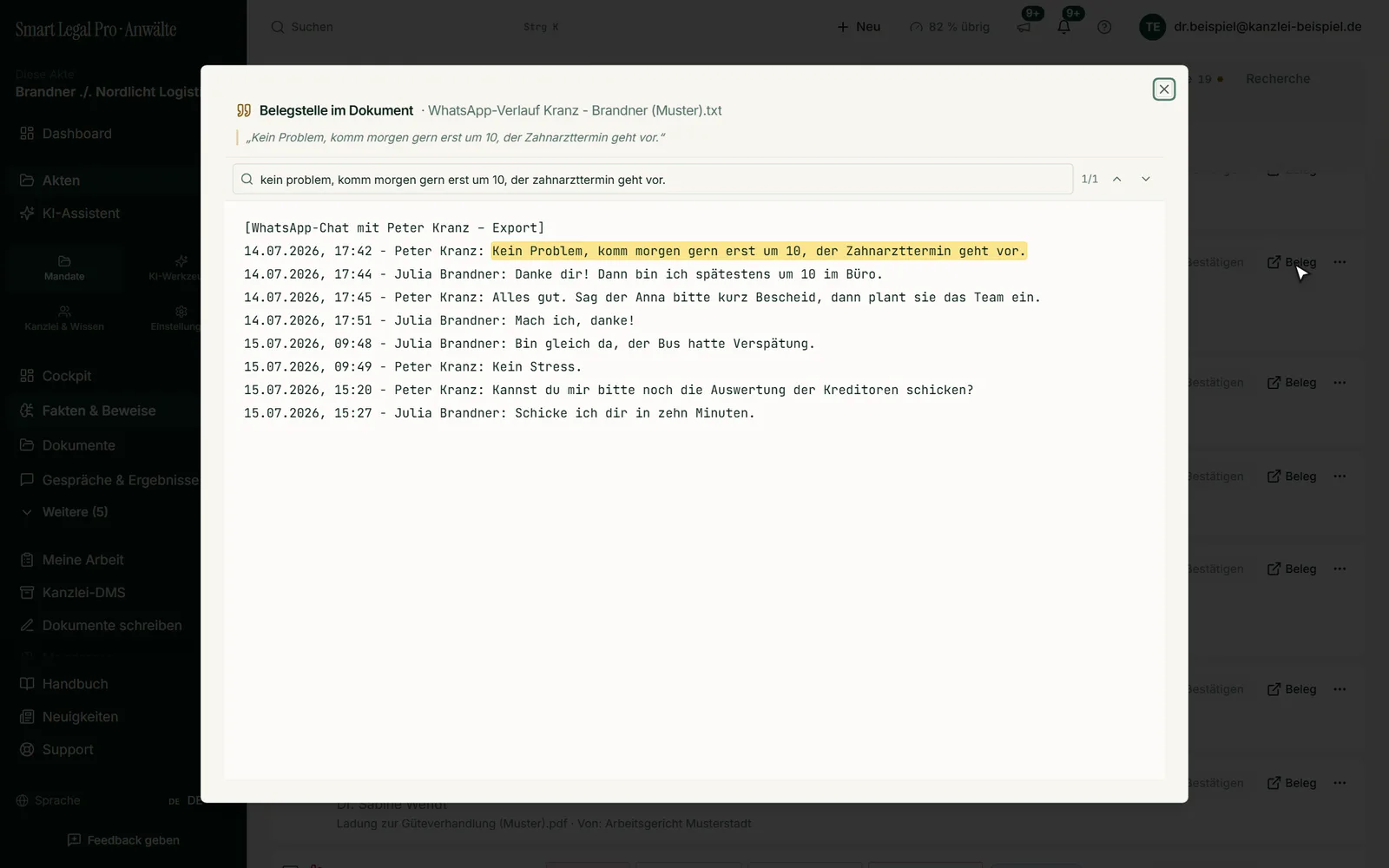Open Akten in the sidebar
The width and height of the screenshot is (1389, 868).
click(x=61, y=181)
